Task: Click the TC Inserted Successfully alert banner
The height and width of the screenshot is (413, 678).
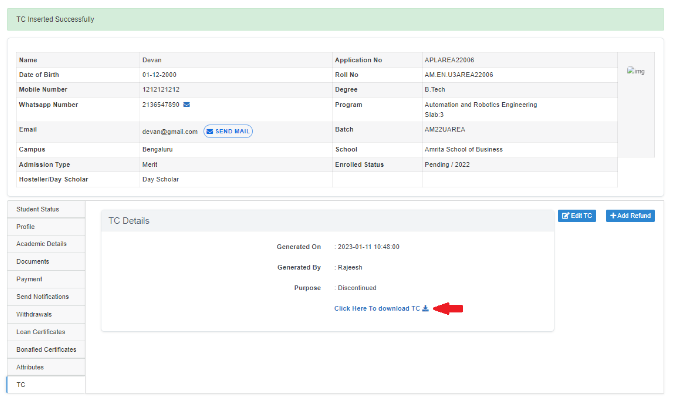Action: (338, 19)
